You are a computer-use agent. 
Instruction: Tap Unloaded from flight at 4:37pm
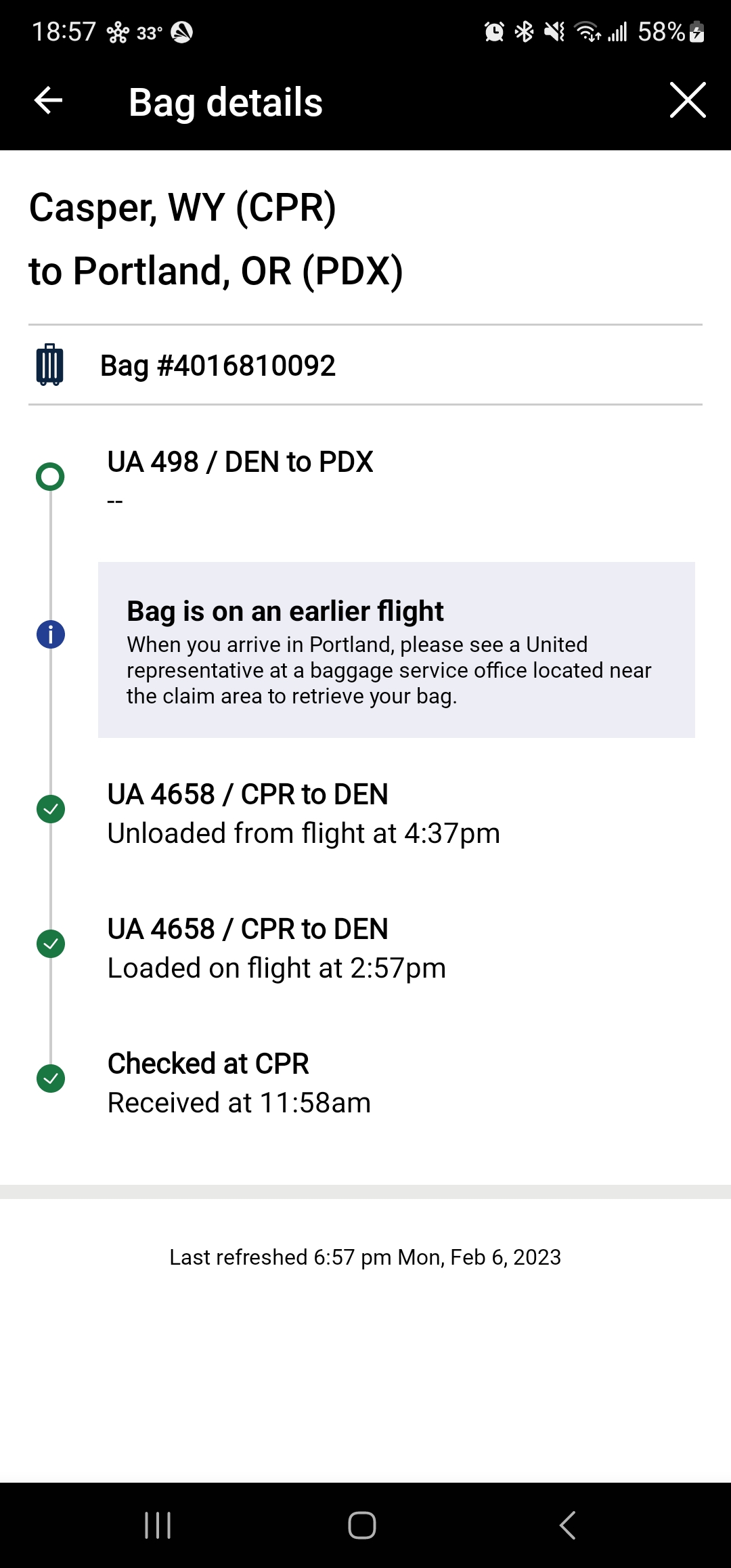(303, 833)
